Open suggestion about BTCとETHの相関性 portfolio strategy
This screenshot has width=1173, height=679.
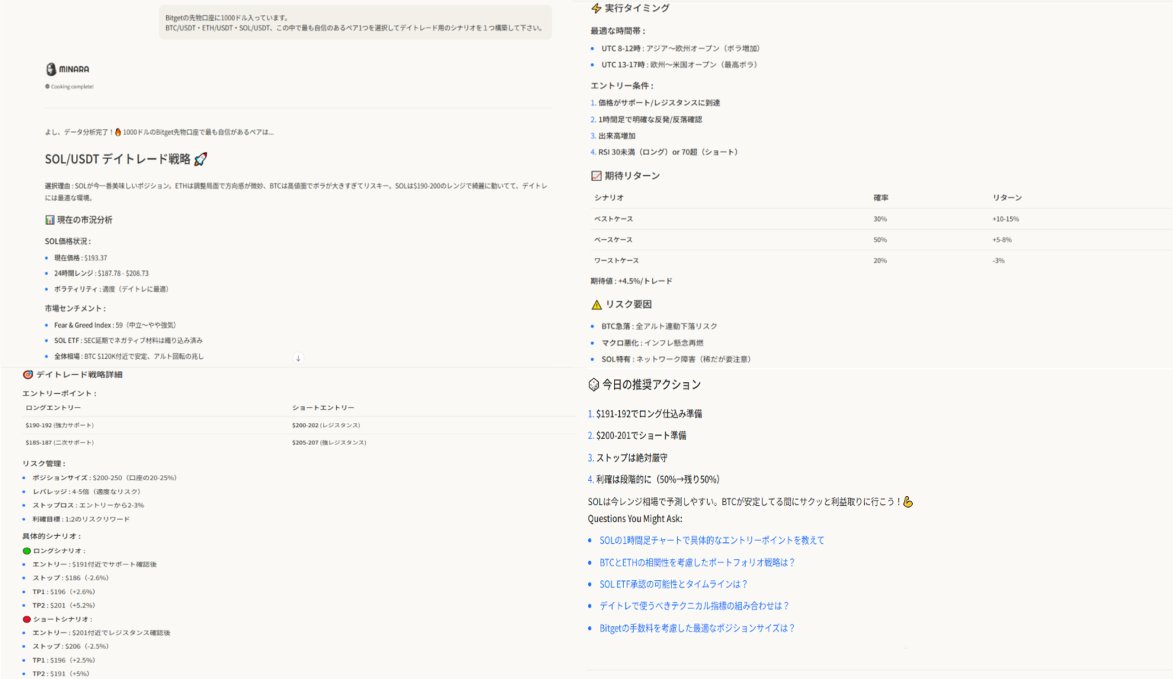pos(696,562)
